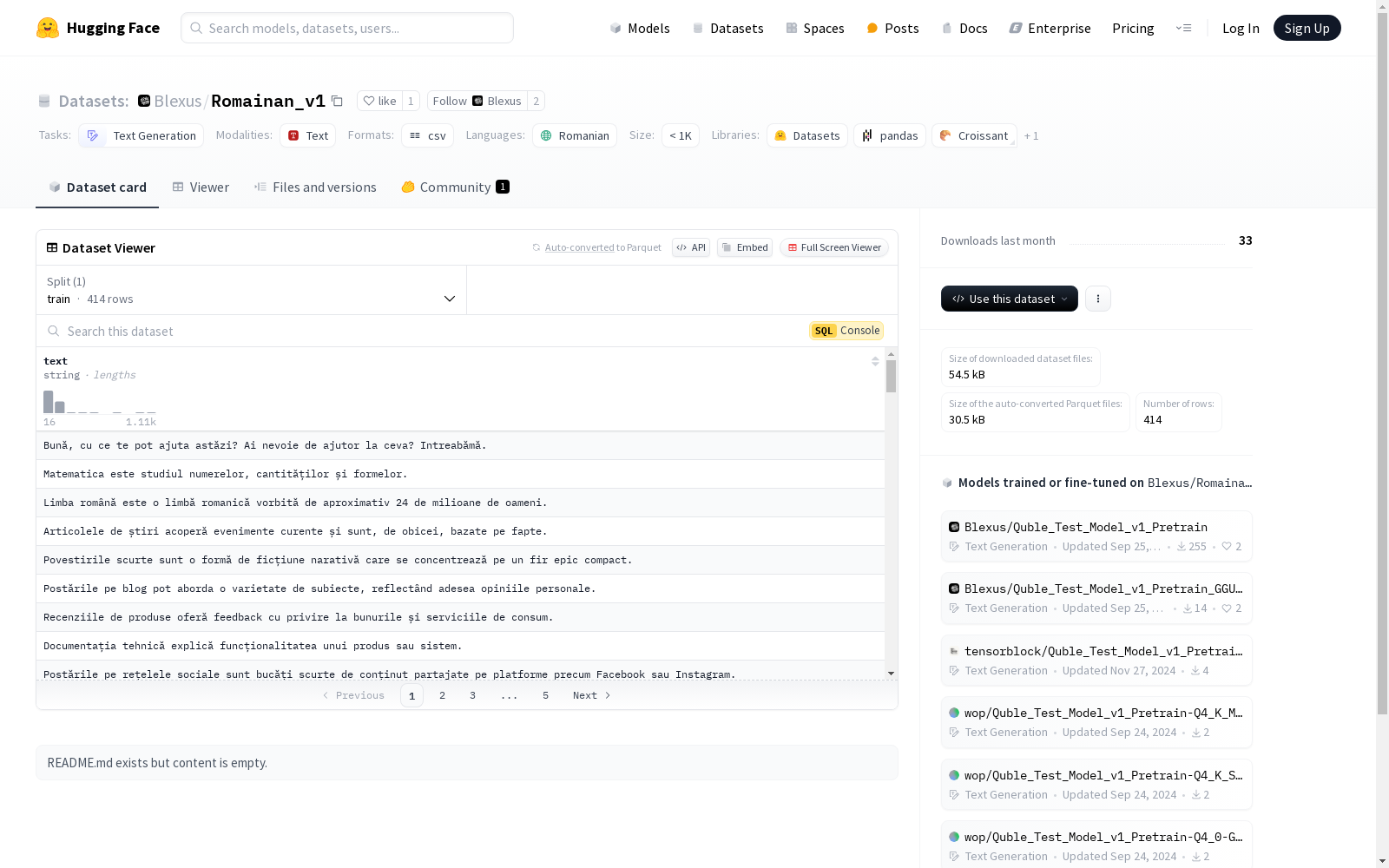
Task: Click the Croissant library tag
Action: (x=974, y=135)
